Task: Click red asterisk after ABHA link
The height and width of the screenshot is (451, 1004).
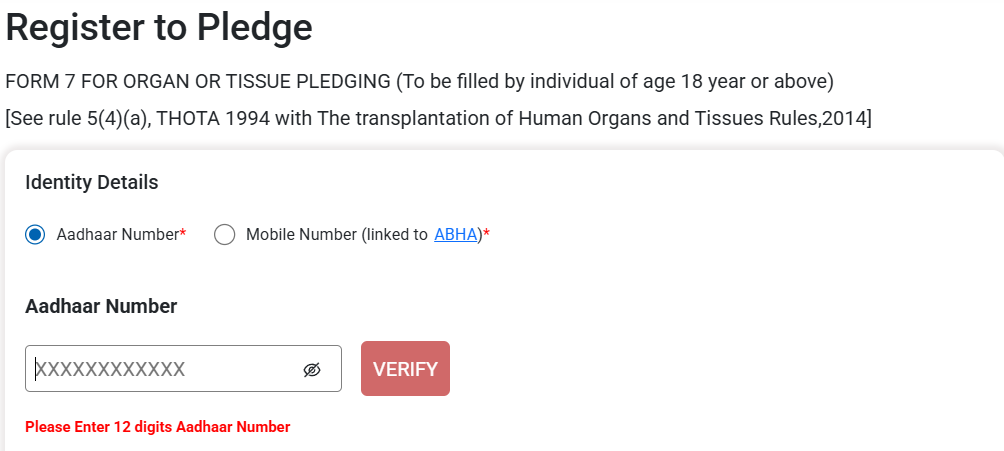Action: pyautogui.click(x=487, y=234)
